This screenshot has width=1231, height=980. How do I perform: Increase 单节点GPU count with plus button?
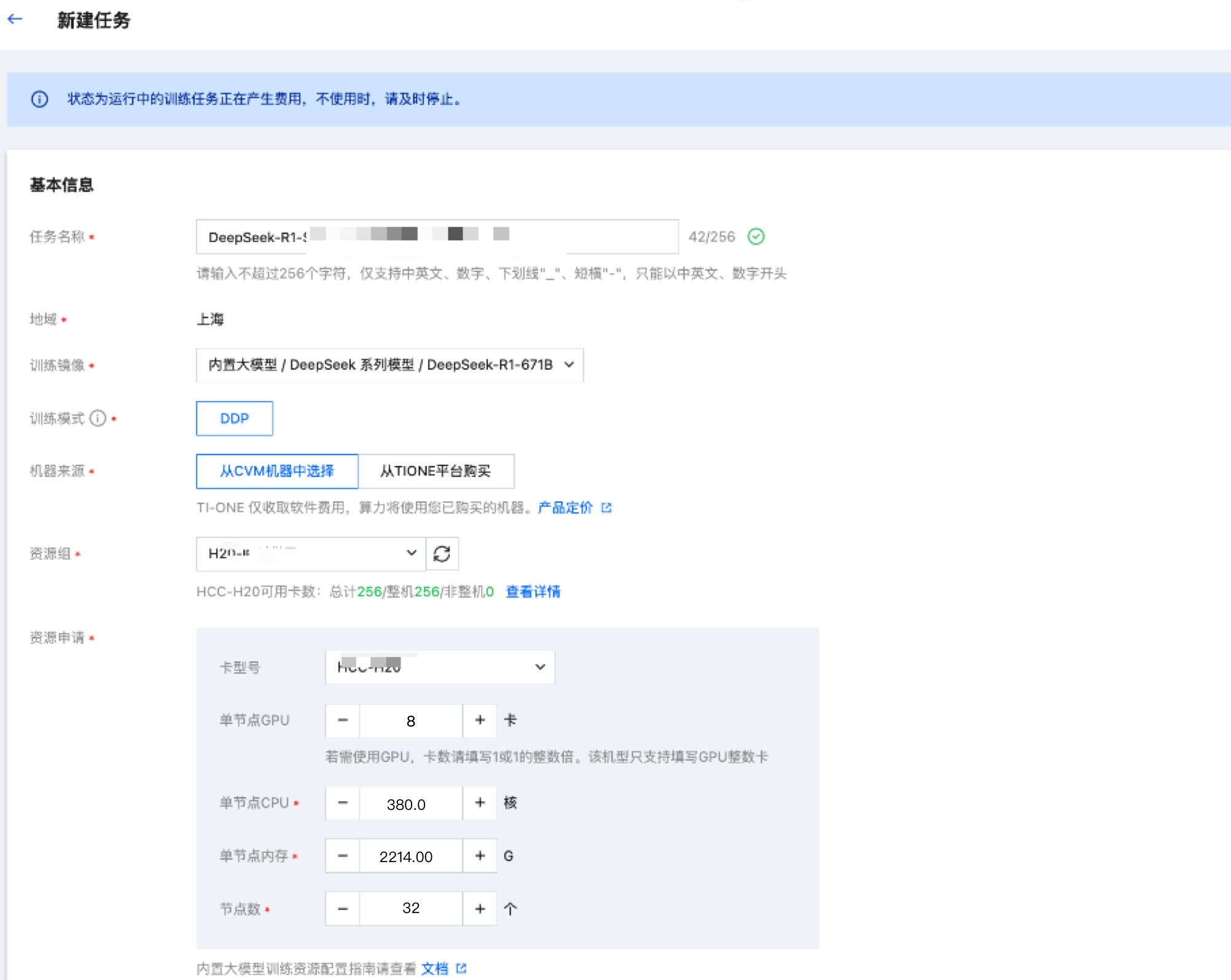[x=480, y=720]
